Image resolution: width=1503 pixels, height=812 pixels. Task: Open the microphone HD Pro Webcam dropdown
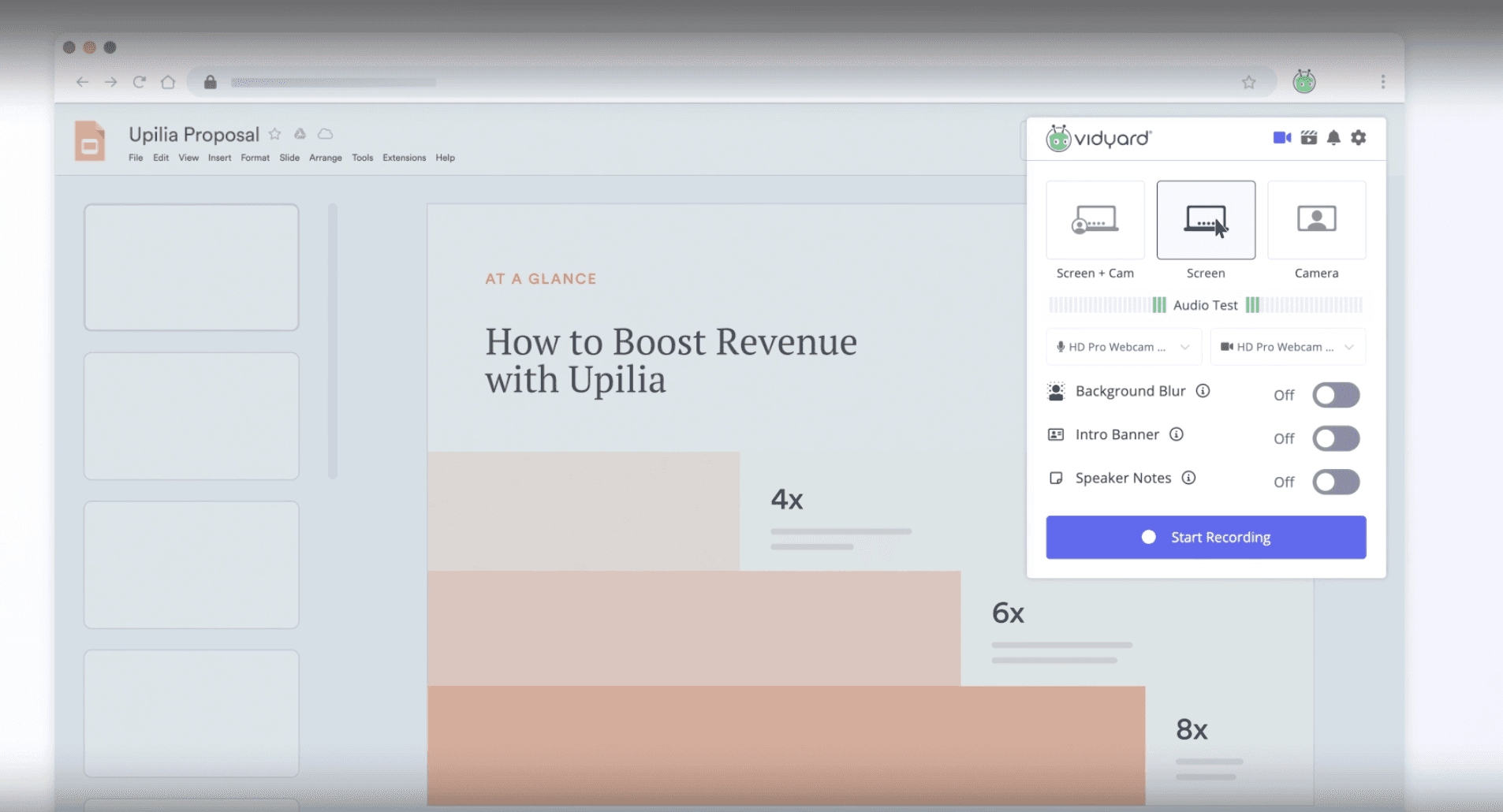pyautogui.click(x=1123, y=347)
